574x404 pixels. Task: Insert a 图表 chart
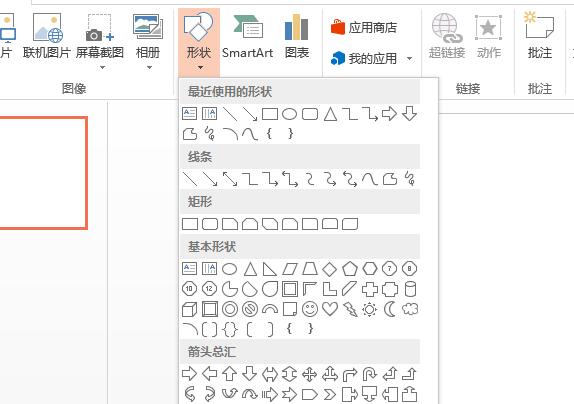[x=297, y=37]
